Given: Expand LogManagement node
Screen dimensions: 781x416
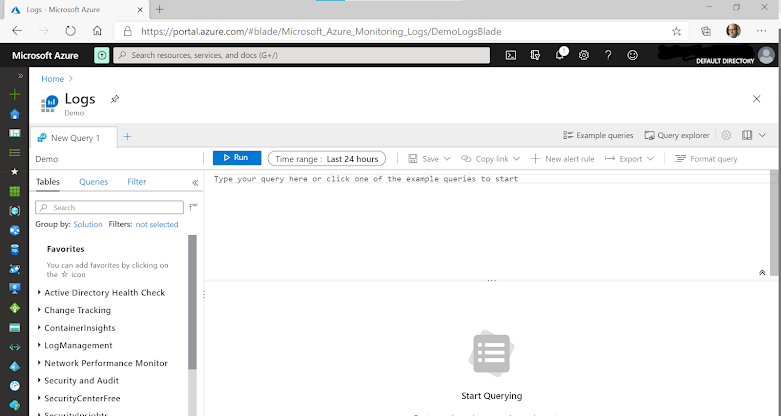Looking at the screenshot, I should coord(39,345).
